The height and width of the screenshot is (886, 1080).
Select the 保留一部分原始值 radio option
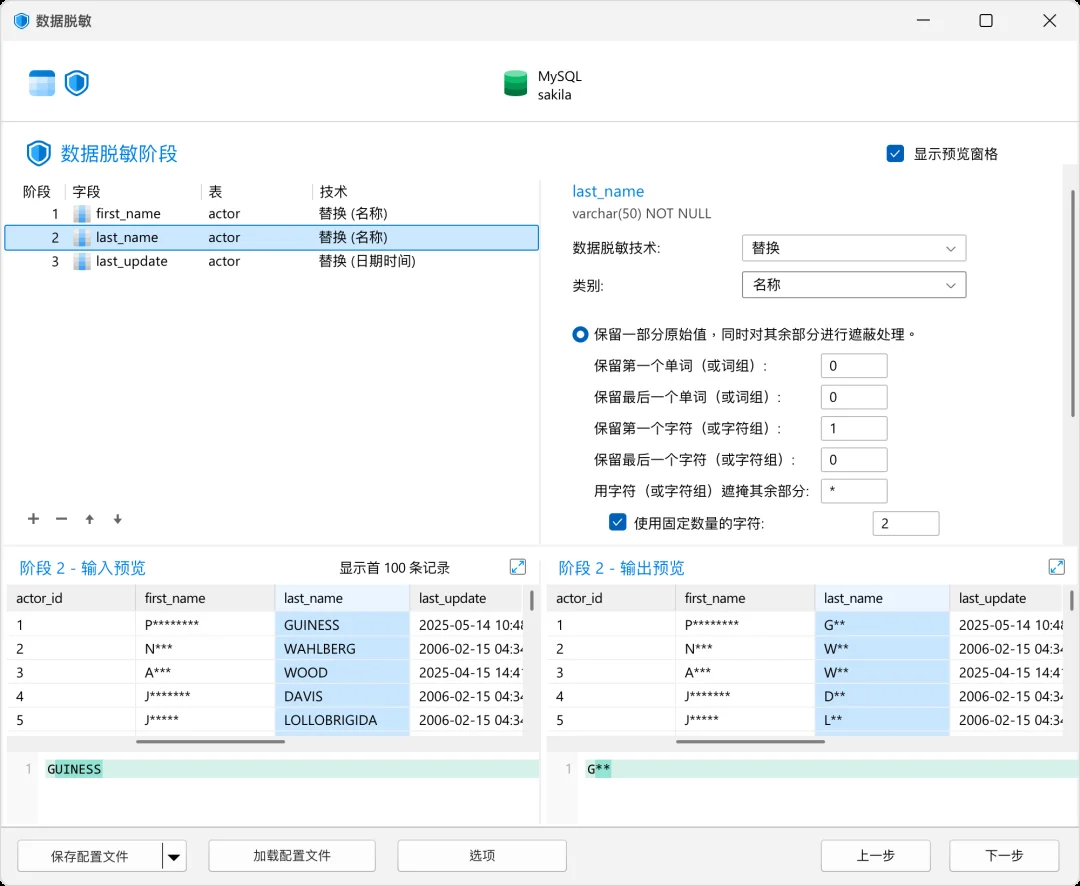580,334
